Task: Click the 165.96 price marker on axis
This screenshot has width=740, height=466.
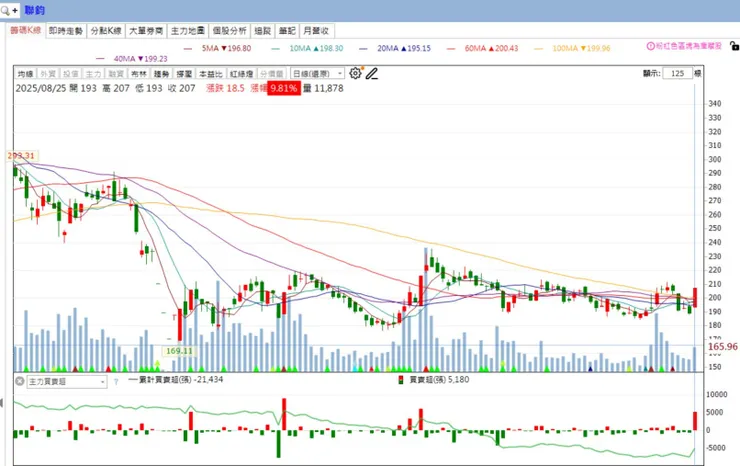Action: click(723, 347)
